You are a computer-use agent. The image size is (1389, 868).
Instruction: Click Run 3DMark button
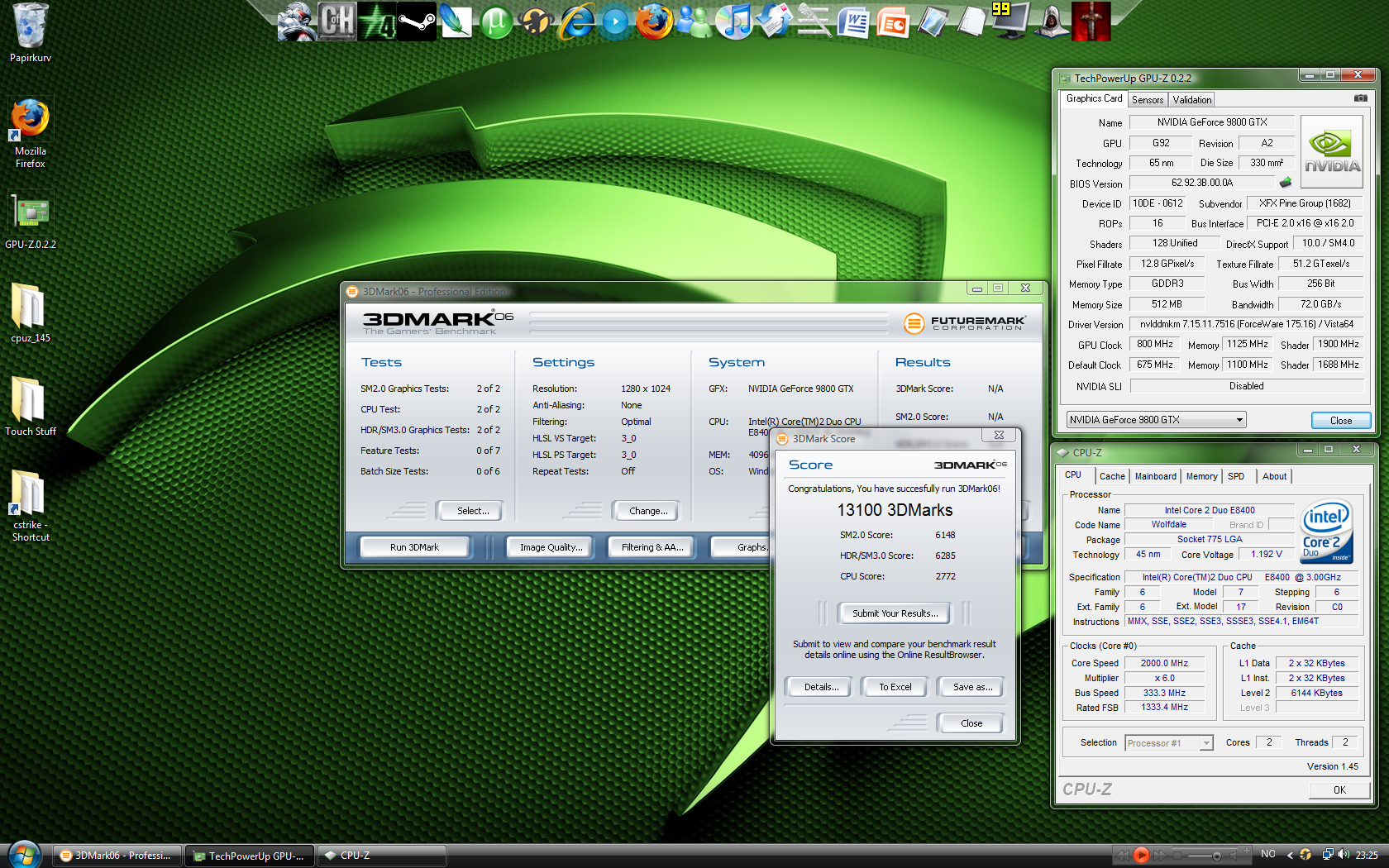pyautogui.click(x=414, y=547)
